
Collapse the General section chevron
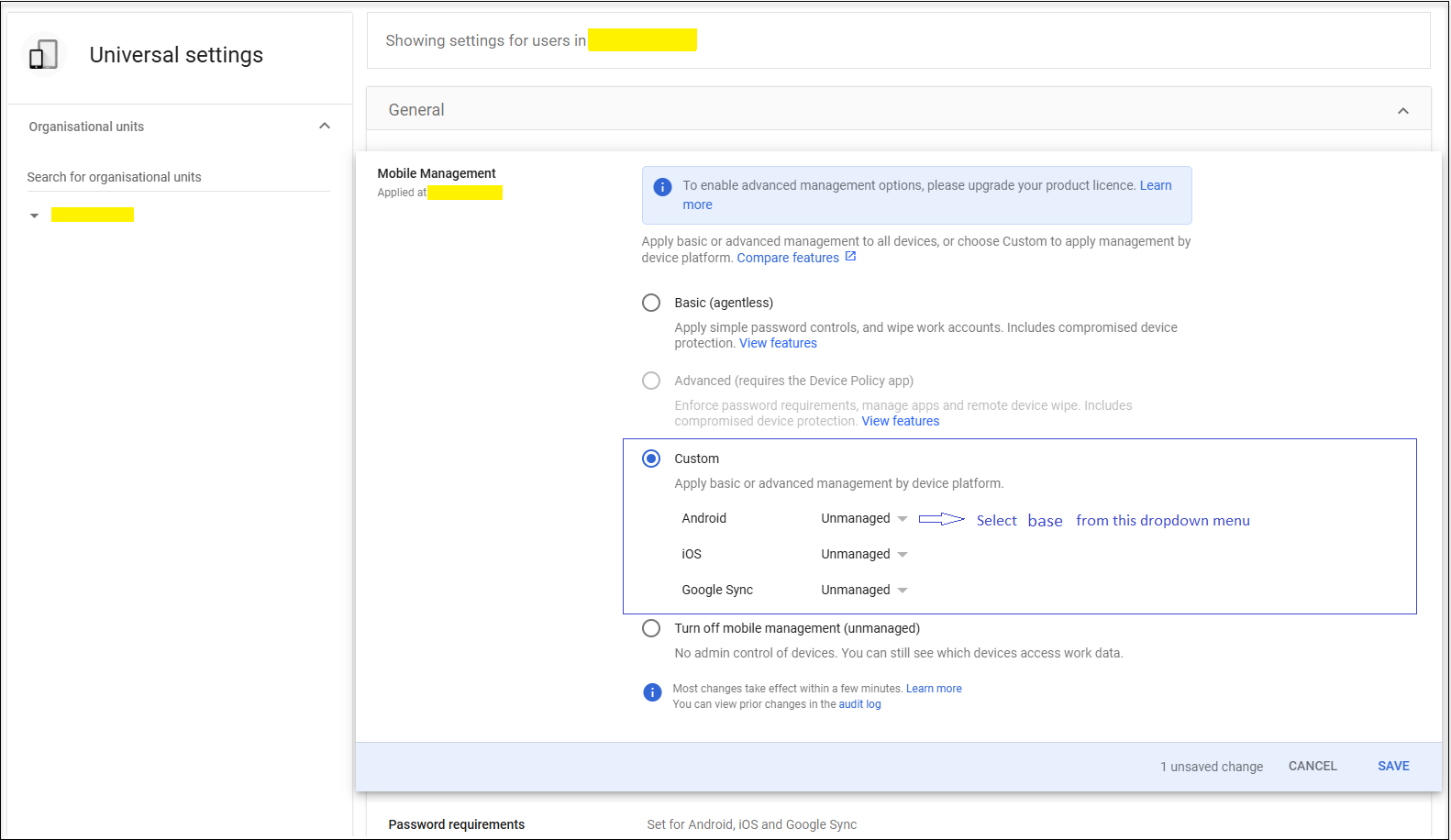(1402, 111)
